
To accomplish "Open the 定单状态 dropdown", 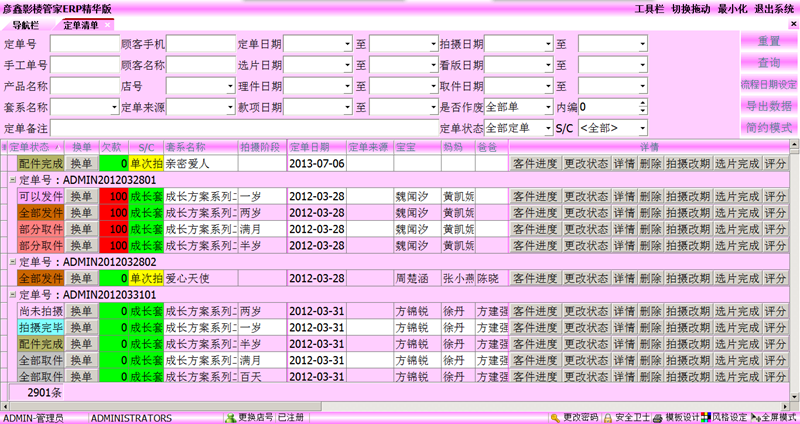I will [547, 128].
